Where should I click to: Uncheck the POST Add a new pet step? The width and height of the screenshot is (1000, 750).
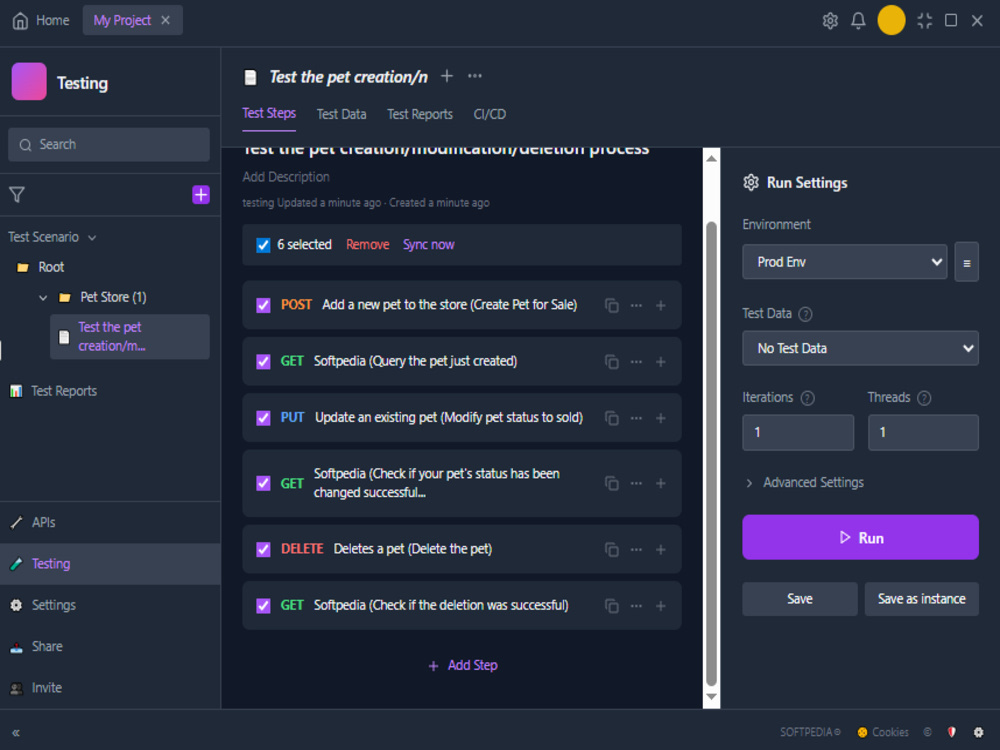pyautogui.click(x=263, y=305)
